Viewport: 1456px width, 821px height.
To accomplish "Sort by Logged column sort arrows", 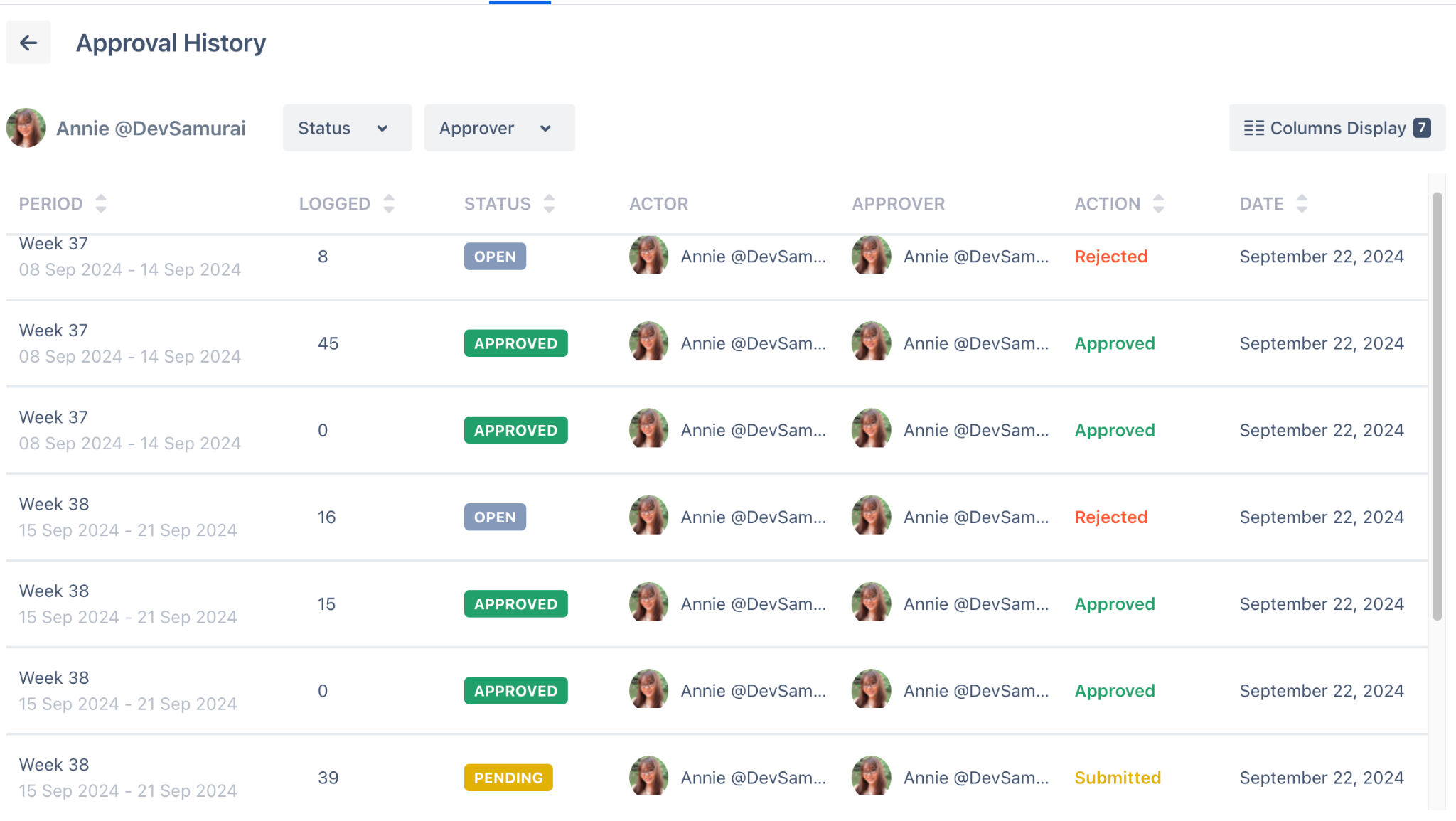I will coord(388,204).
